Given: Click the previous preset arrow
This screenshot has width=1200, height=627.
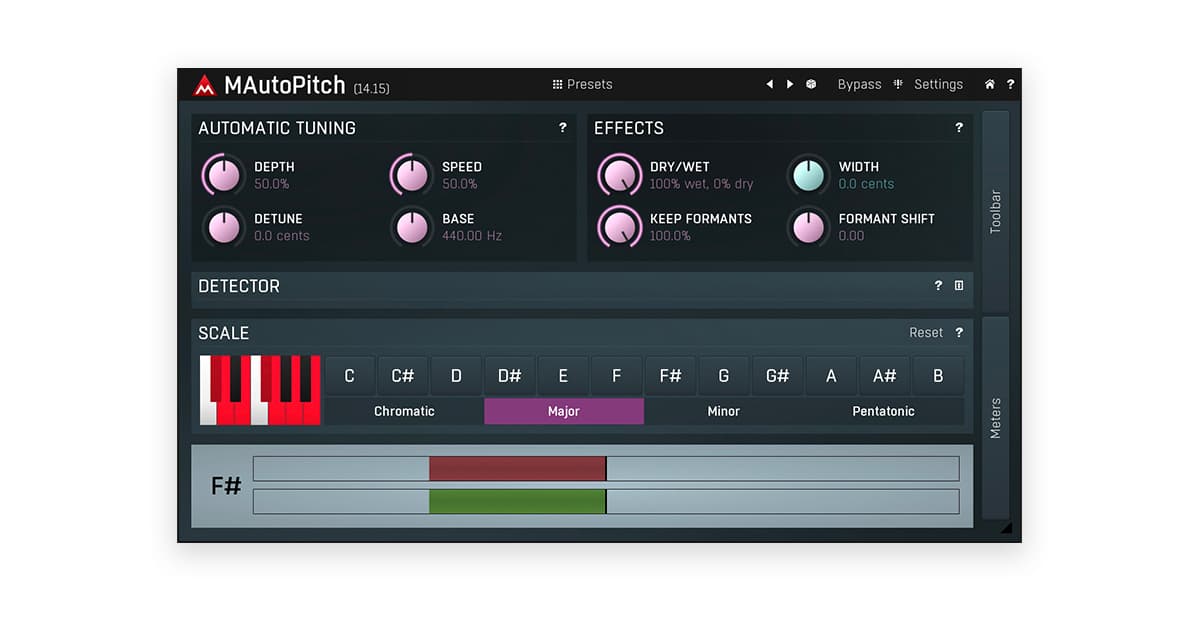Looking at the screenshot, I should tap(769, 84).
